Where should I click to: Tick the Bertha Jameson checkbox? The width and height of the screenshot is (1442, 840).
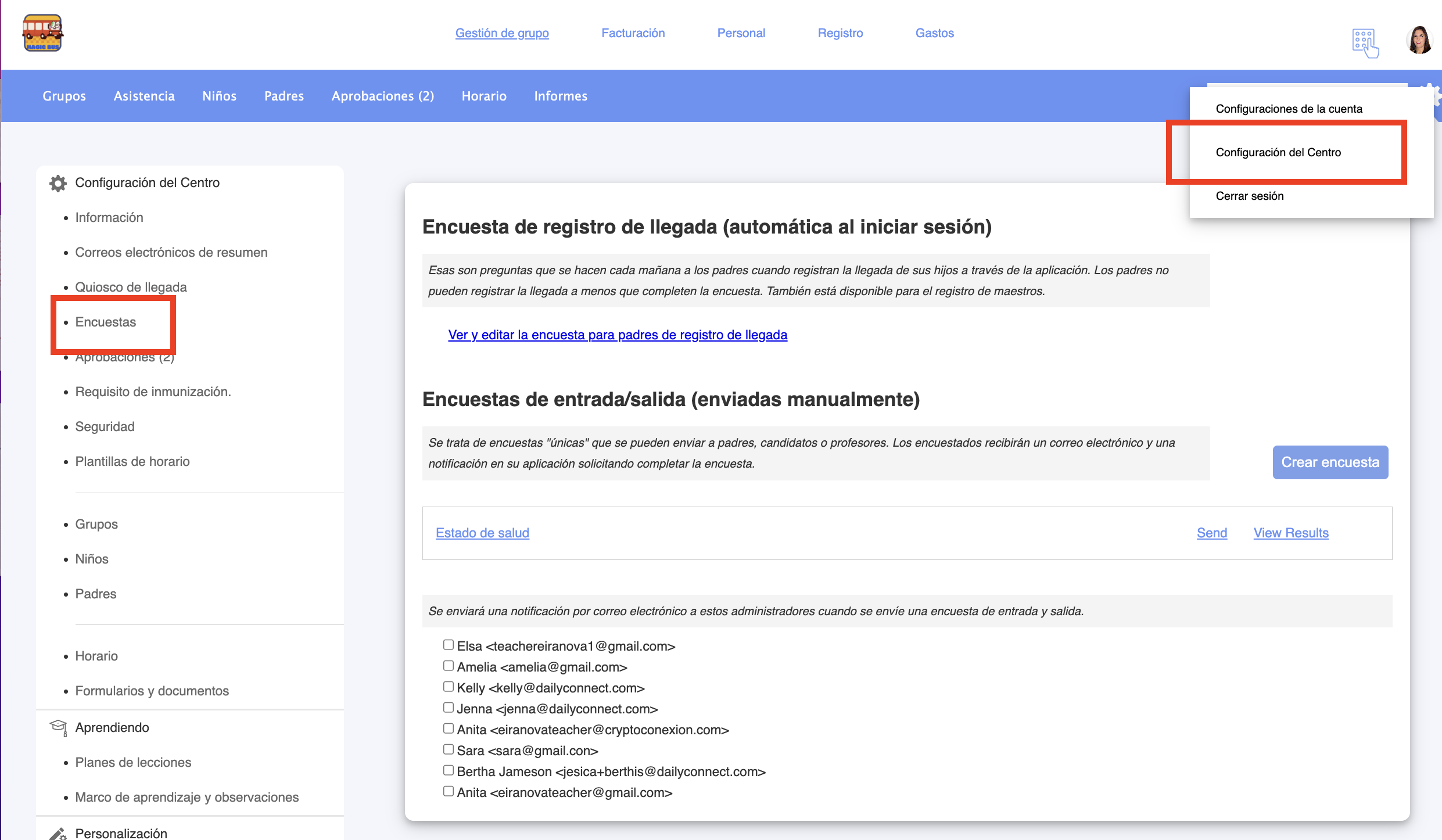pyautogui.click(x=448, y=770)
